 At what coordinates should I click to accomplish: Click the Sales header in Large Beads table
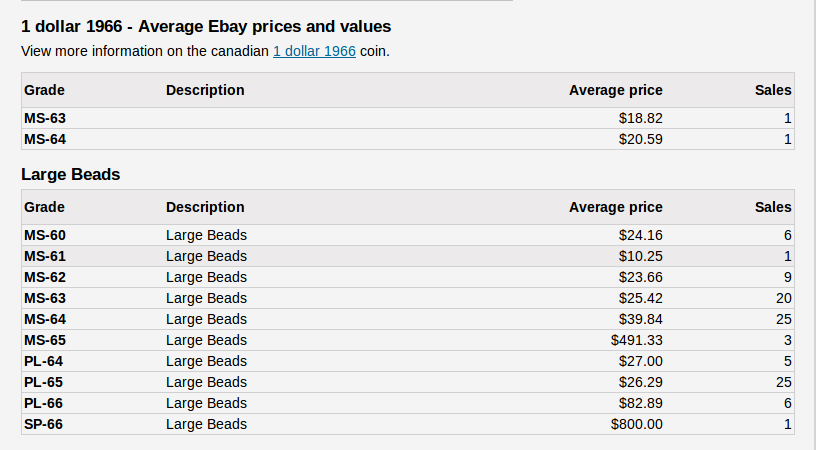tap(773, 207)
